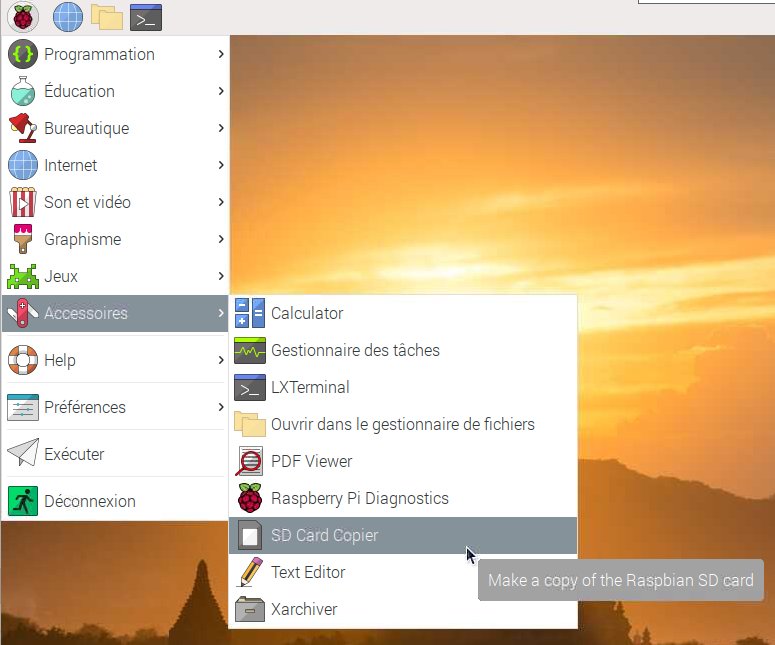This screenshot has width=775, height=645.
Task: Click the Internet globe icon in menu
Action: [23, 165]
